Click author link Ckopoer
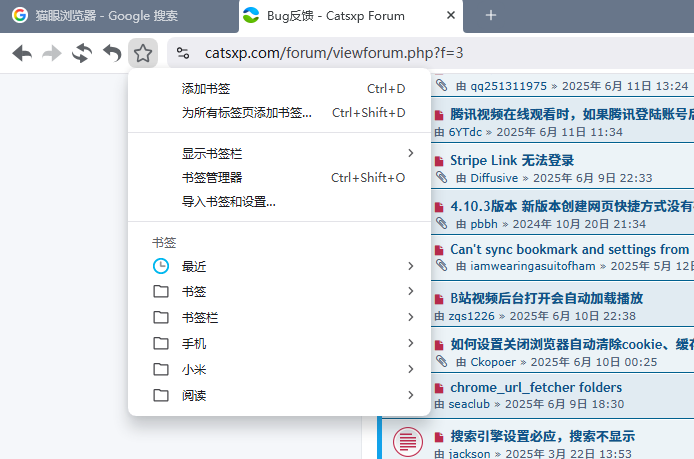Viewport: 694px width, 459px height. pos(493,362)
